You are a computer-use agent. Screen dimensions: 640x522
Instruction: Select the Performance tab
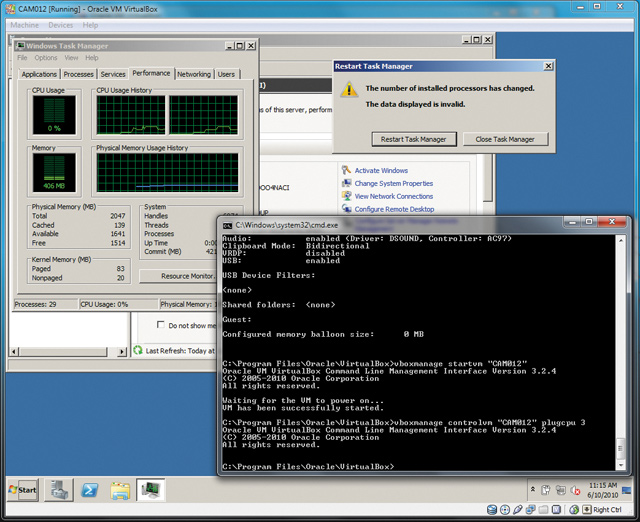pos(151,73)
